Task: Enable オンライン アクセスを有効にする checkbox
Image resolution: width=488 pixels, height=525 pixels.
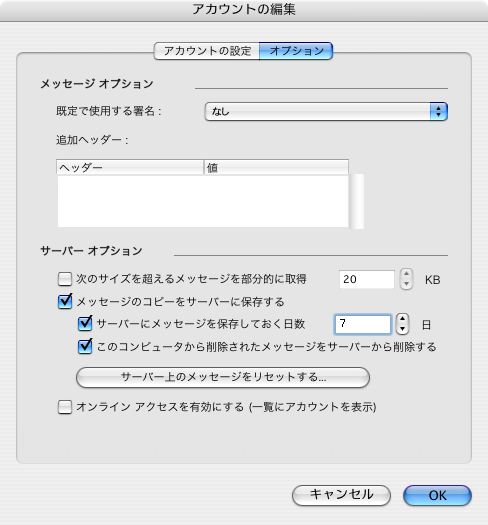Action: click(x=65, y=407)
